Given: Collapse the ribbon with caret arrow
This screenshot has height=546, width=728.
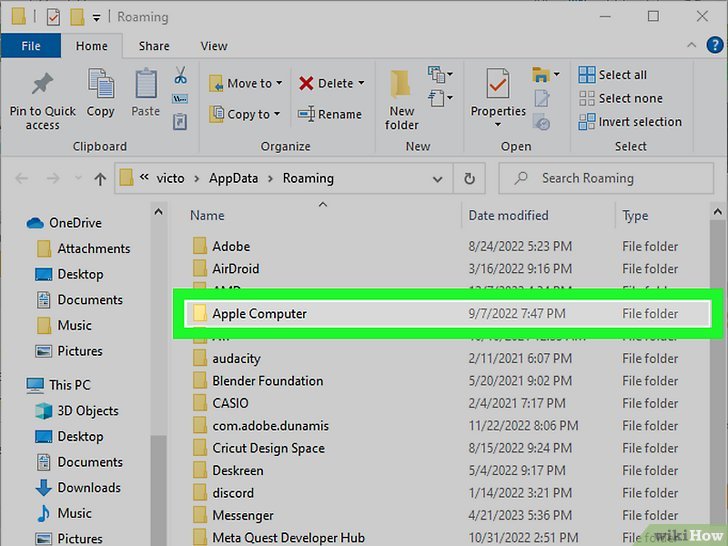Looking at the screenshot, I should [691, 45].
